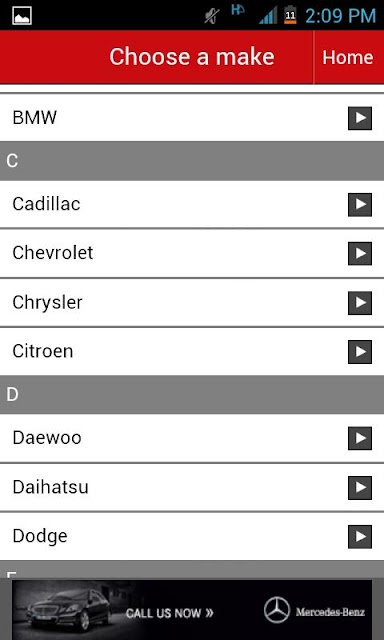Image resolution: width=384 pixels, height=640 pixels.
Task: Tap the Choose a make title
Action: [x=192, y=57]
